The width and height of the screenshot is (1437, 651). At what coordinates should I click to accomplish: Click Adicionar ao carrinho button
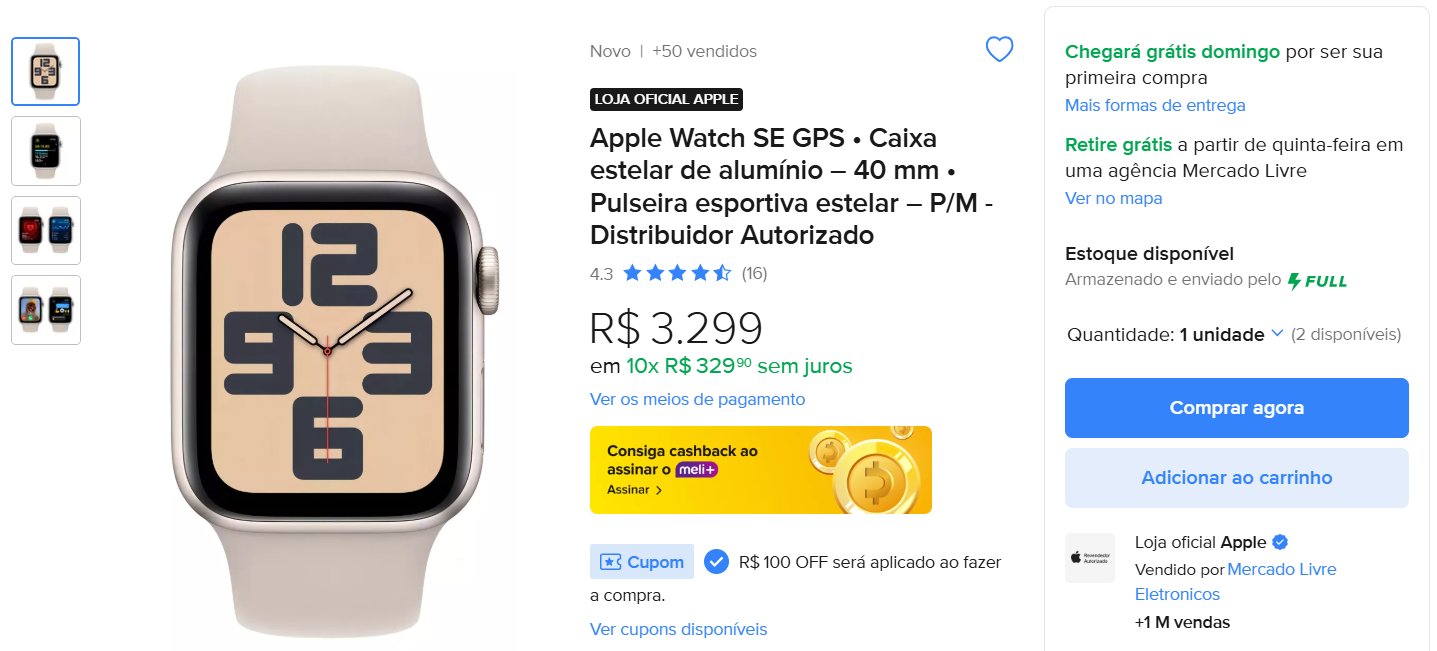pyautogui.click(x=1236, y=478)
